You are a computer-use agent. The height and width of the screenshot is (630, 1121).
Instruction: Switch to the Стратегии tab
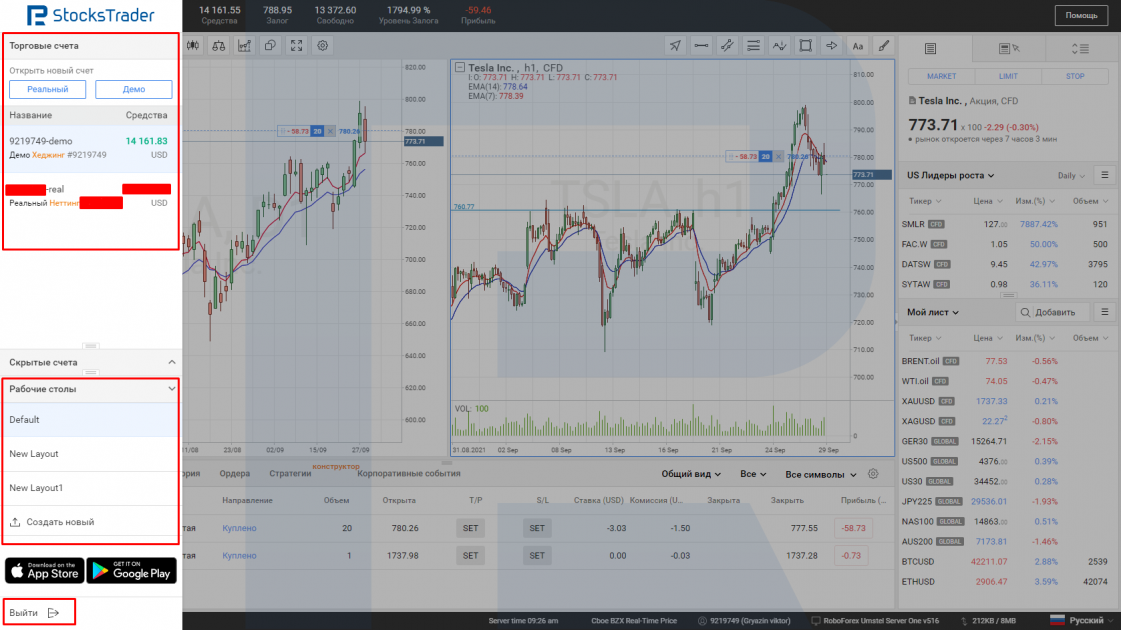290,473
